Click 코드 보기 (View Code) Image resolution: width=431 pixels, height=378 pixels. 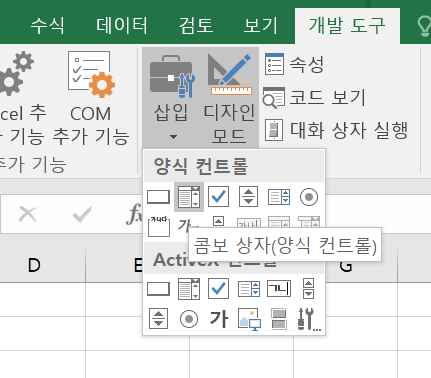point(315,98)
